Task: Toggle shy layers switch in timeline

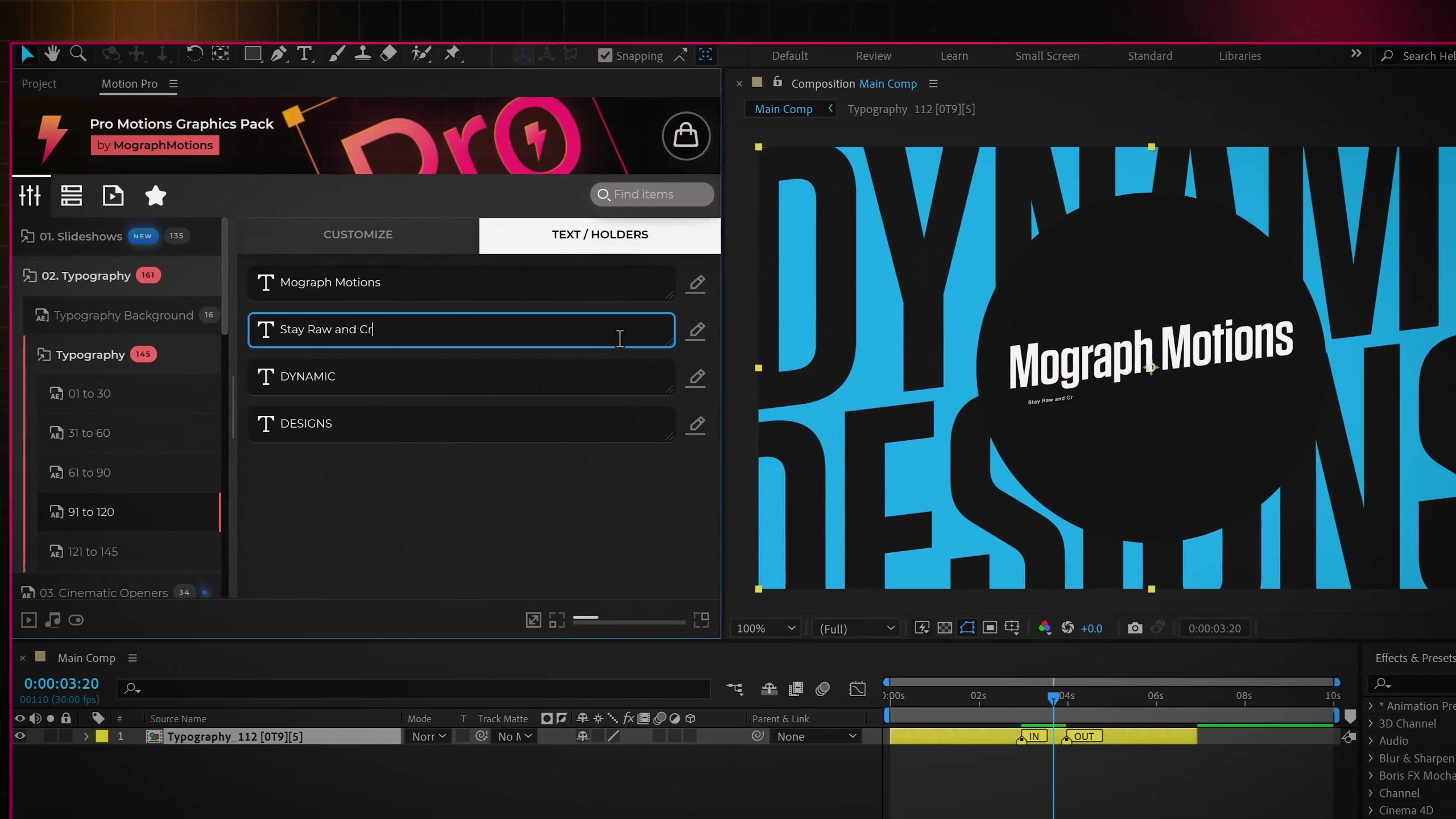Action: (769, 689)
